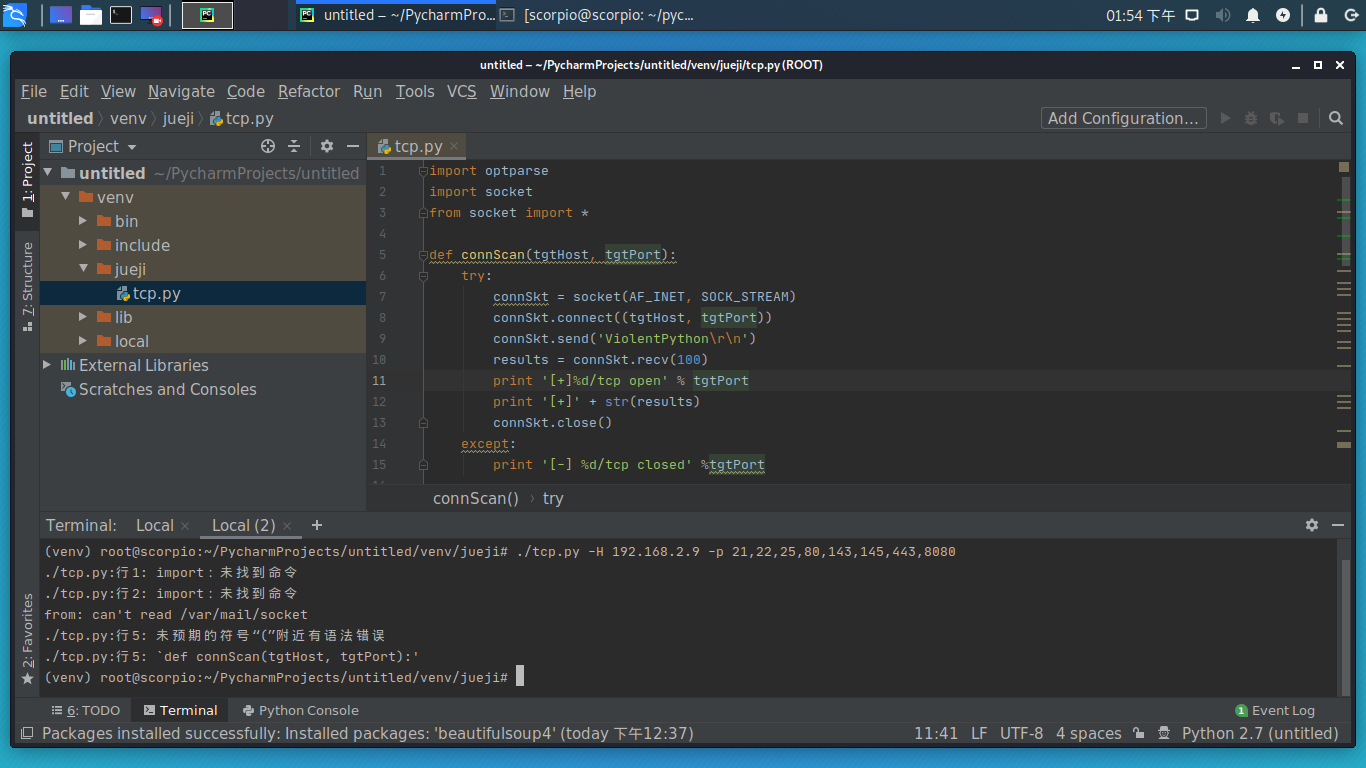The width and height of the screenshot is (1366, 768).
Task: Click the inspector hector icon in status bar
Action: click(x=1164, y=734)
